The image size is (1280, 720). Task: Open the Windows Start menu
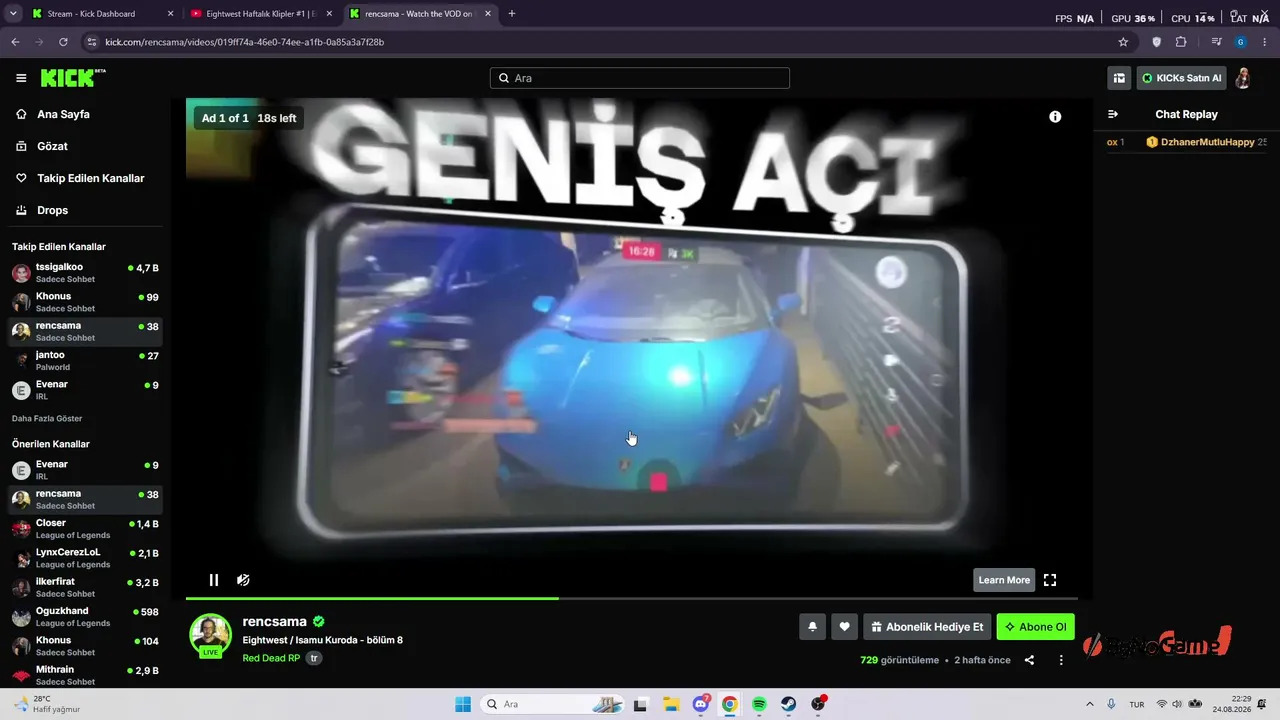[x=463, y=704]
